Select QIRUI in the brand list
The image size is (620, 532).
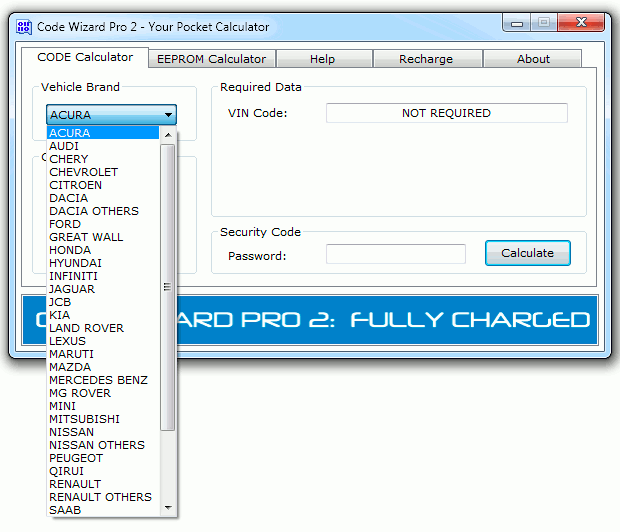103,471
